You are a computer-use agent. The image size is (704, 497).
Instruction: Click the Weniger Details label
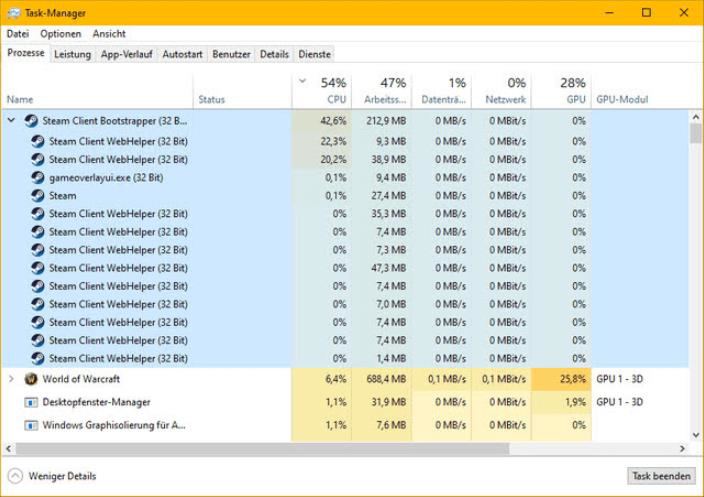point(62,476)
